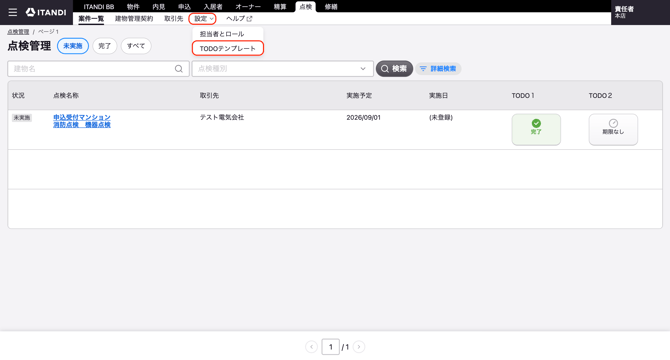Open the 点検種別 dropdown
670x360 pixels.
(282, 69)
